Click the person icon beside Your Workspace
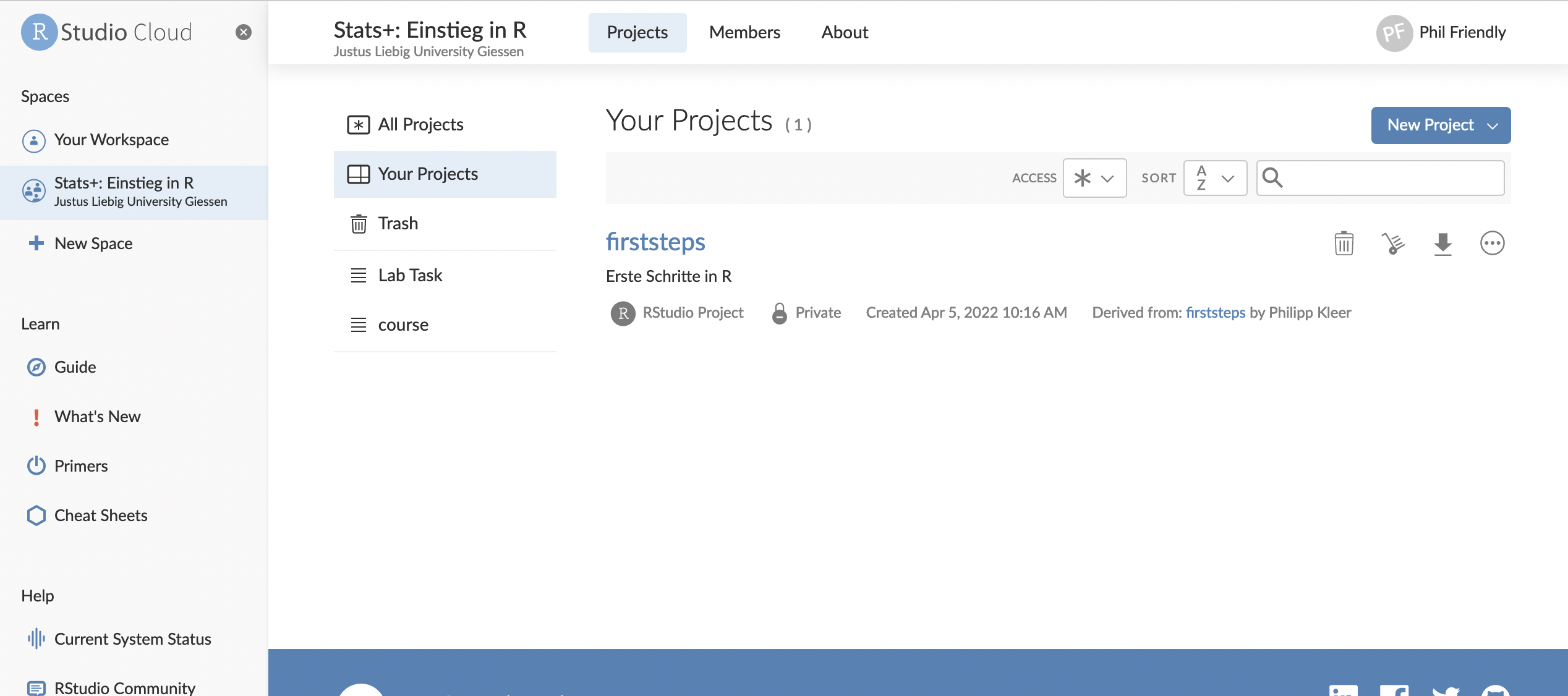The image size is (1568, 696). tap(33, 141)
